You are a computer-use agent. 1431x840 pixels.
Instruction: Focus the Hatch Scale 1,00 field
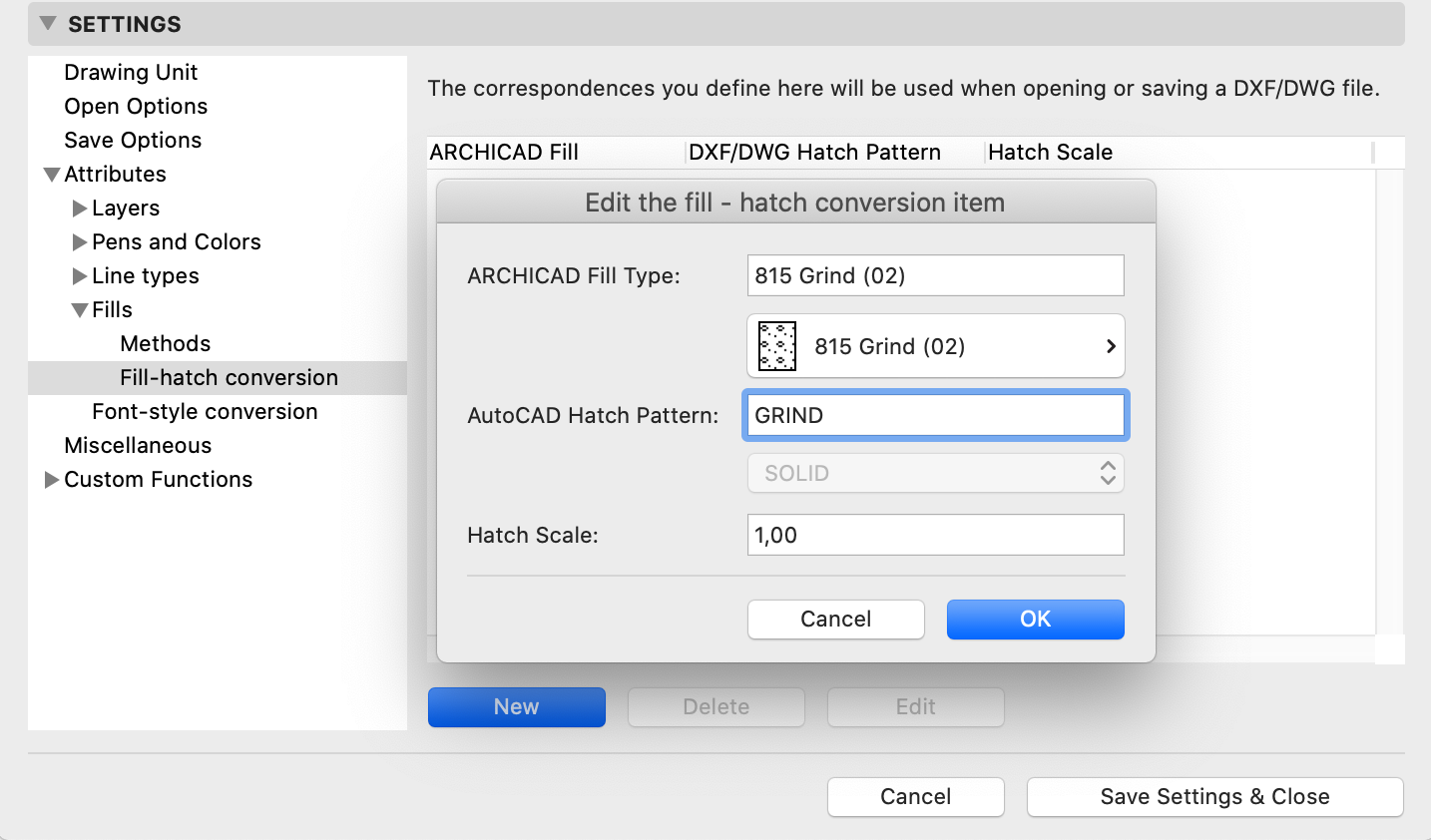point(936,535)
